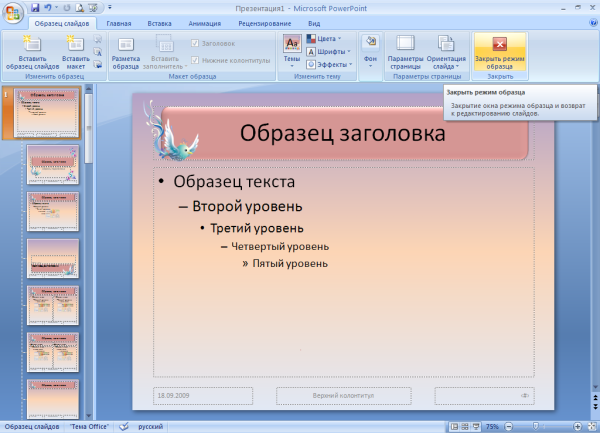600x433 pixels.
Task: Click thumbnail pane scroll up arrow
Action: (88, 89)
